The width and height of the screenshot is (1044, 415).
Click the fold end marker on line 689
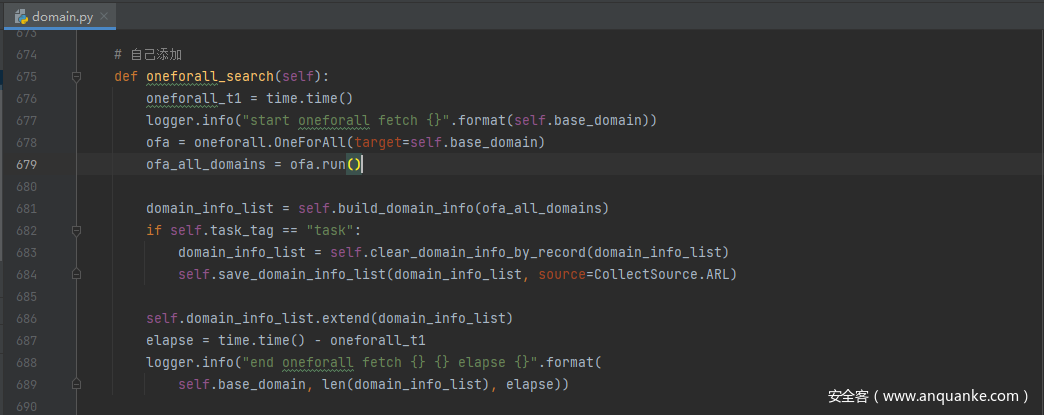[x=76, y=384]
